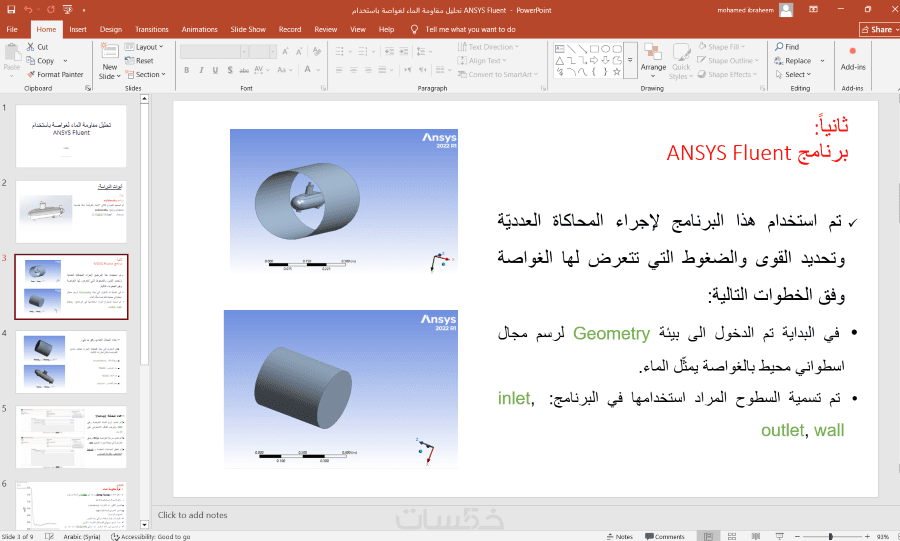Reset the slide layout
Viewport: 900px width, 541px height.
click(139, 61)
